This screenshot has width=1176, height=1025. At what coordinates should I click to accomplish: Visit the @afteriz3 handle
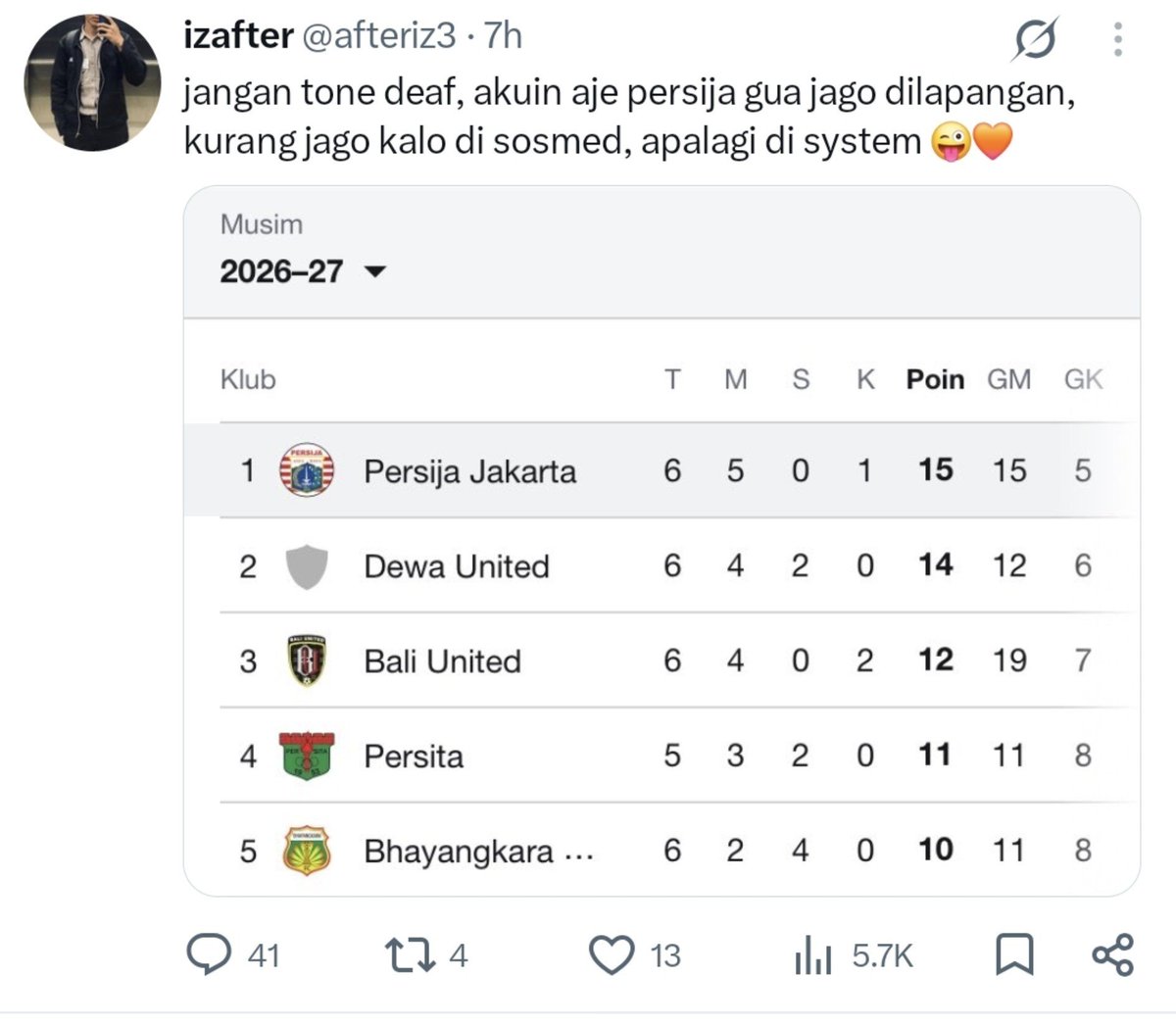378,36
